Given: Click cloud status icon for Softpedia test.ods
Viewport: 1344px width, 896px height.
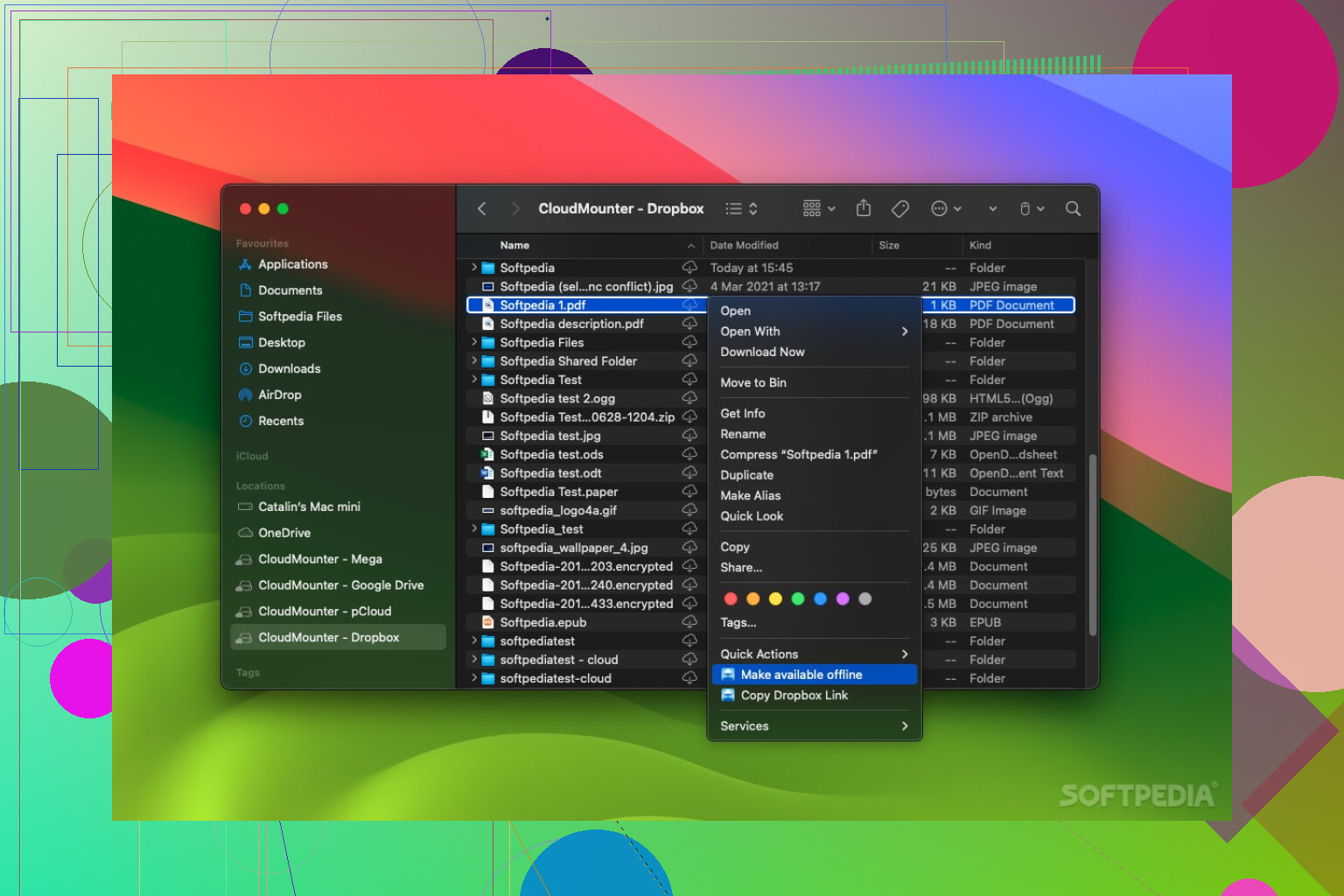Looking at the screenshot, I should click(x=689, y=454).
